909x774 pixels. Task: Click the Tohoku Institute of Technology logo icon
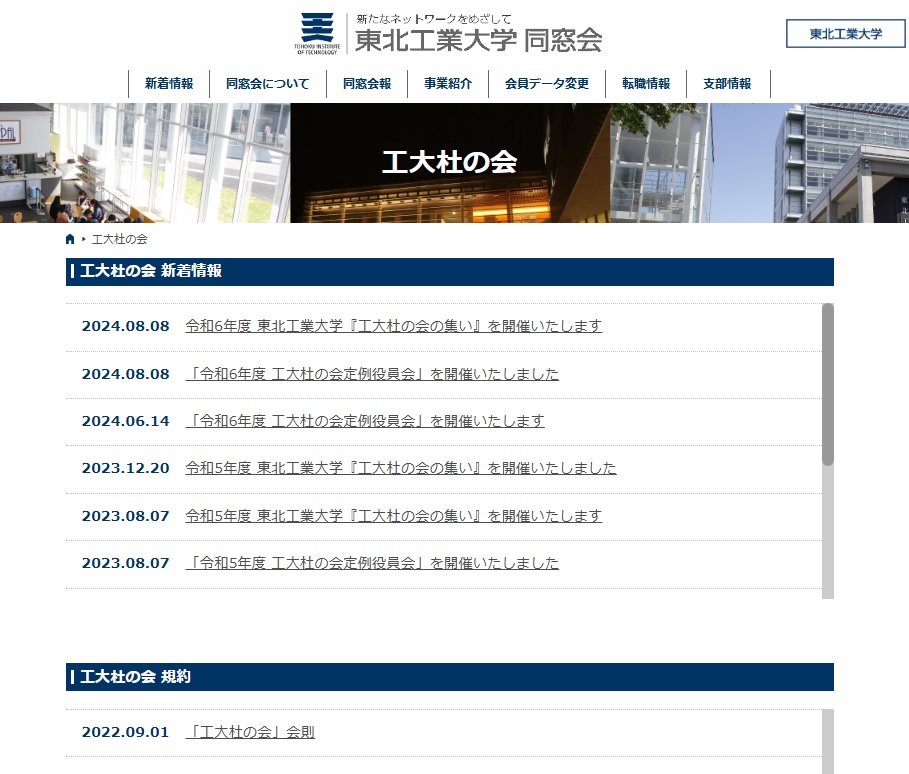point(317,34)
